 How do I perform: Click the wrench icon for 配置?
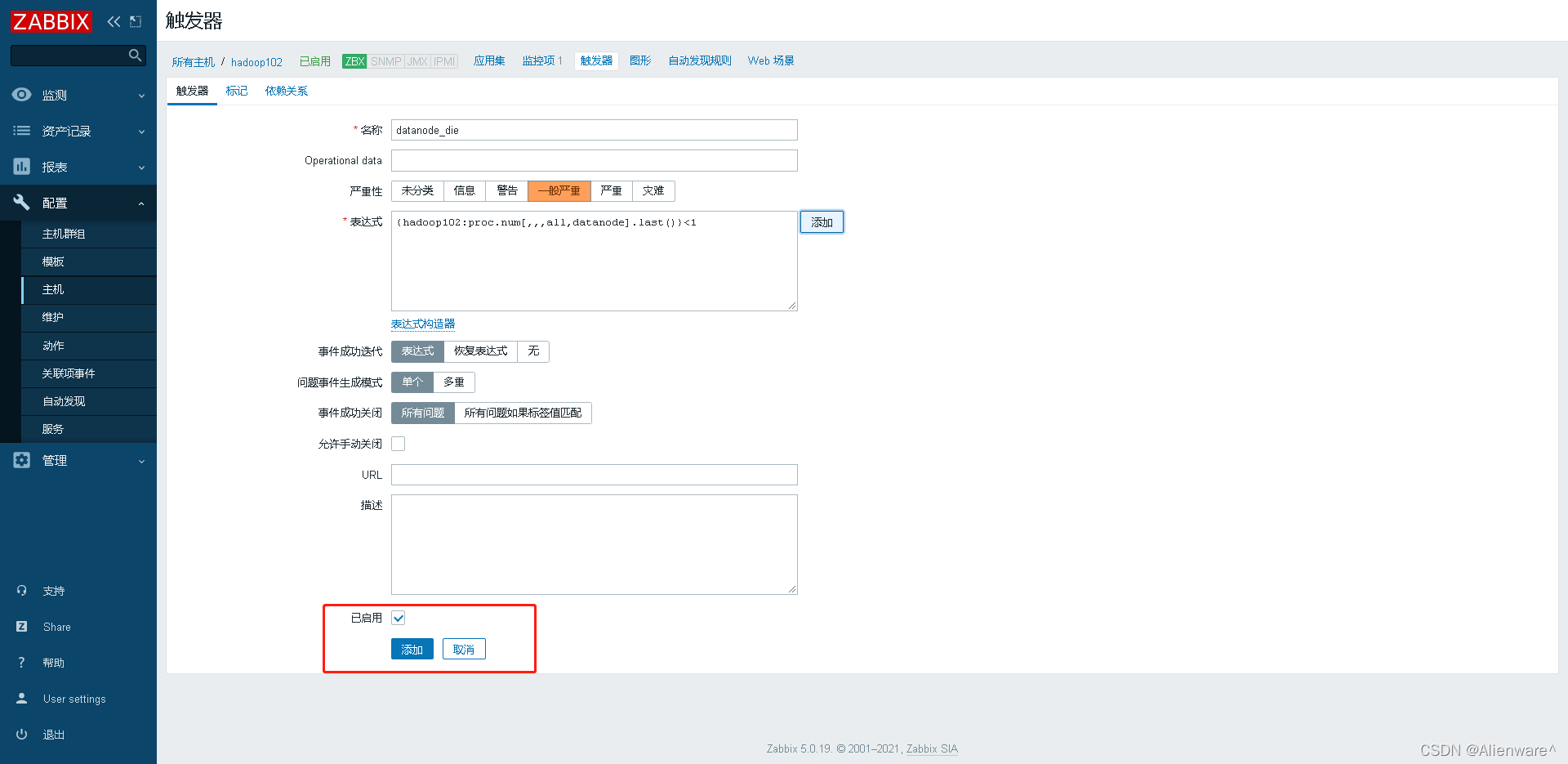pos(22,203)
